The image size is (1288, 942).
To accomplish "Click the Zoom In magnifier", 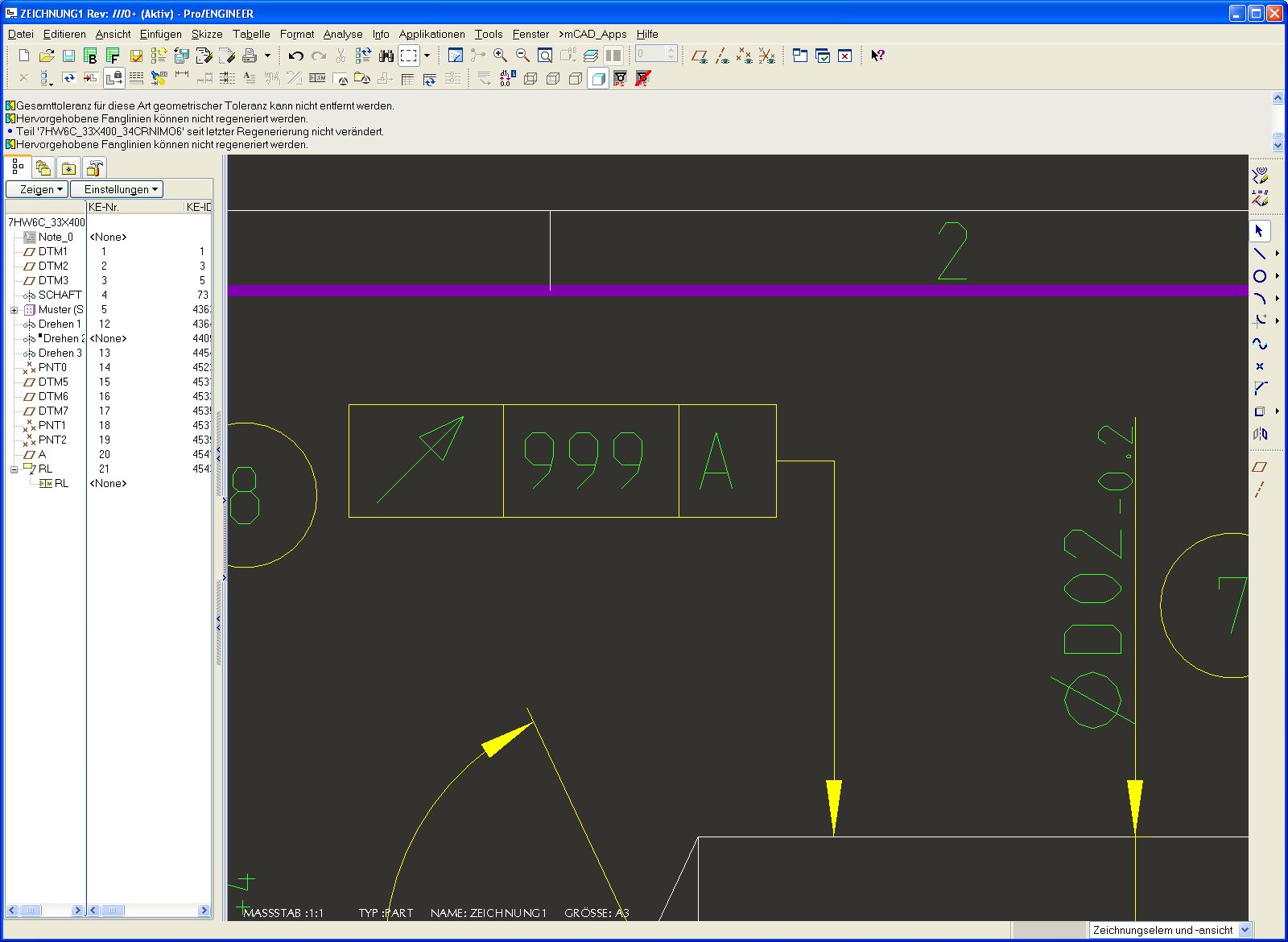I will point(500,56).
